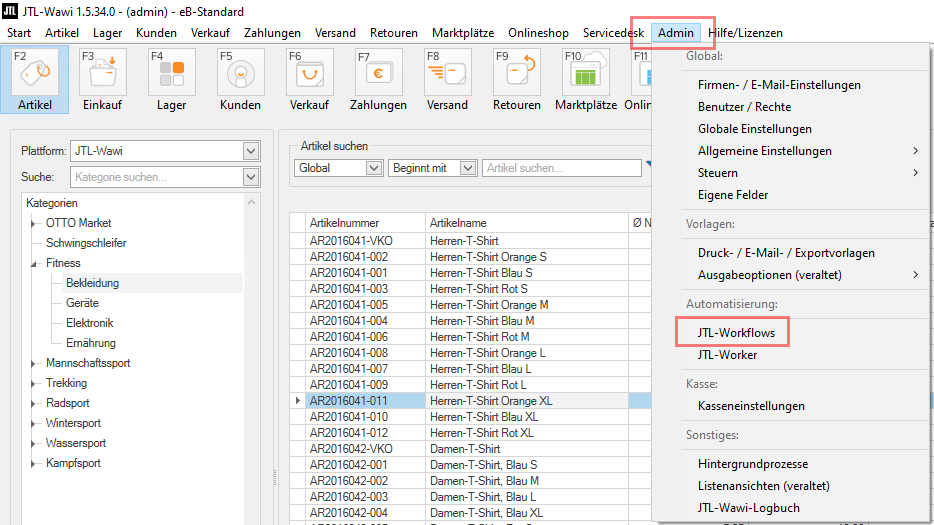Image resolution: width=934 pixels, height=525 pixels.
Task: Sort by Artikelname column header
Action: point(527,223)
